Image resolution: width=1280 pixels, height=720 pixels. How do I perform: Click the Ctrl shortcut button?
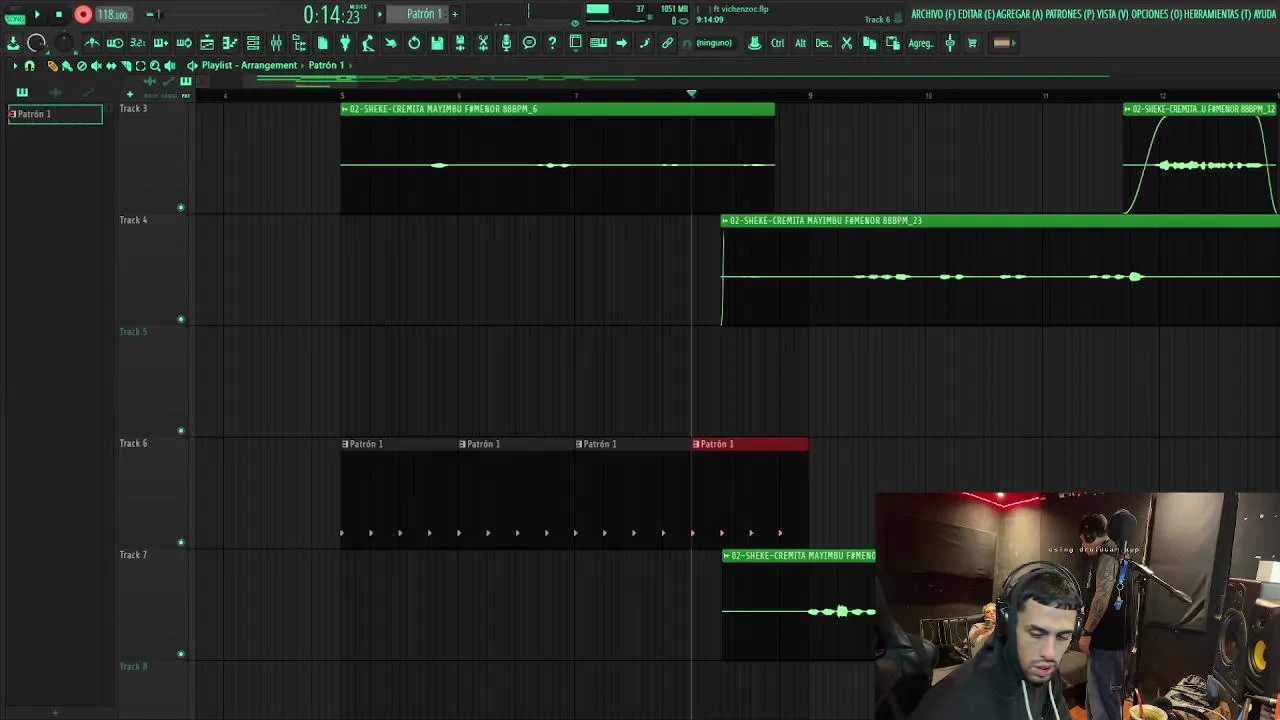(777, 43)
